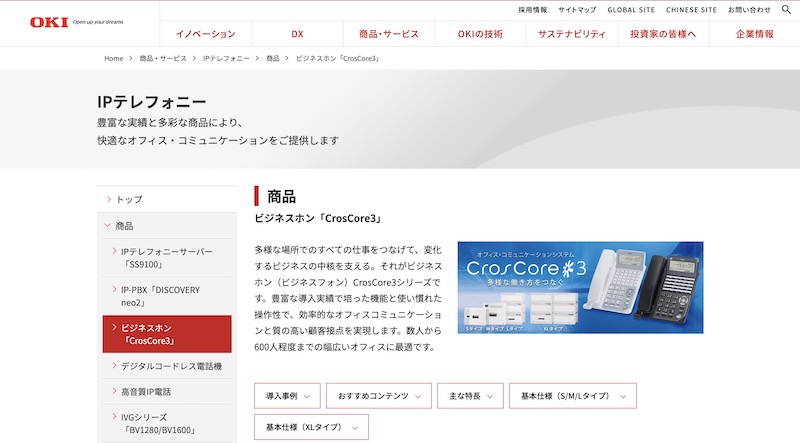Click the OKI logo
800x443 pixels.
(x=49, y=22)
